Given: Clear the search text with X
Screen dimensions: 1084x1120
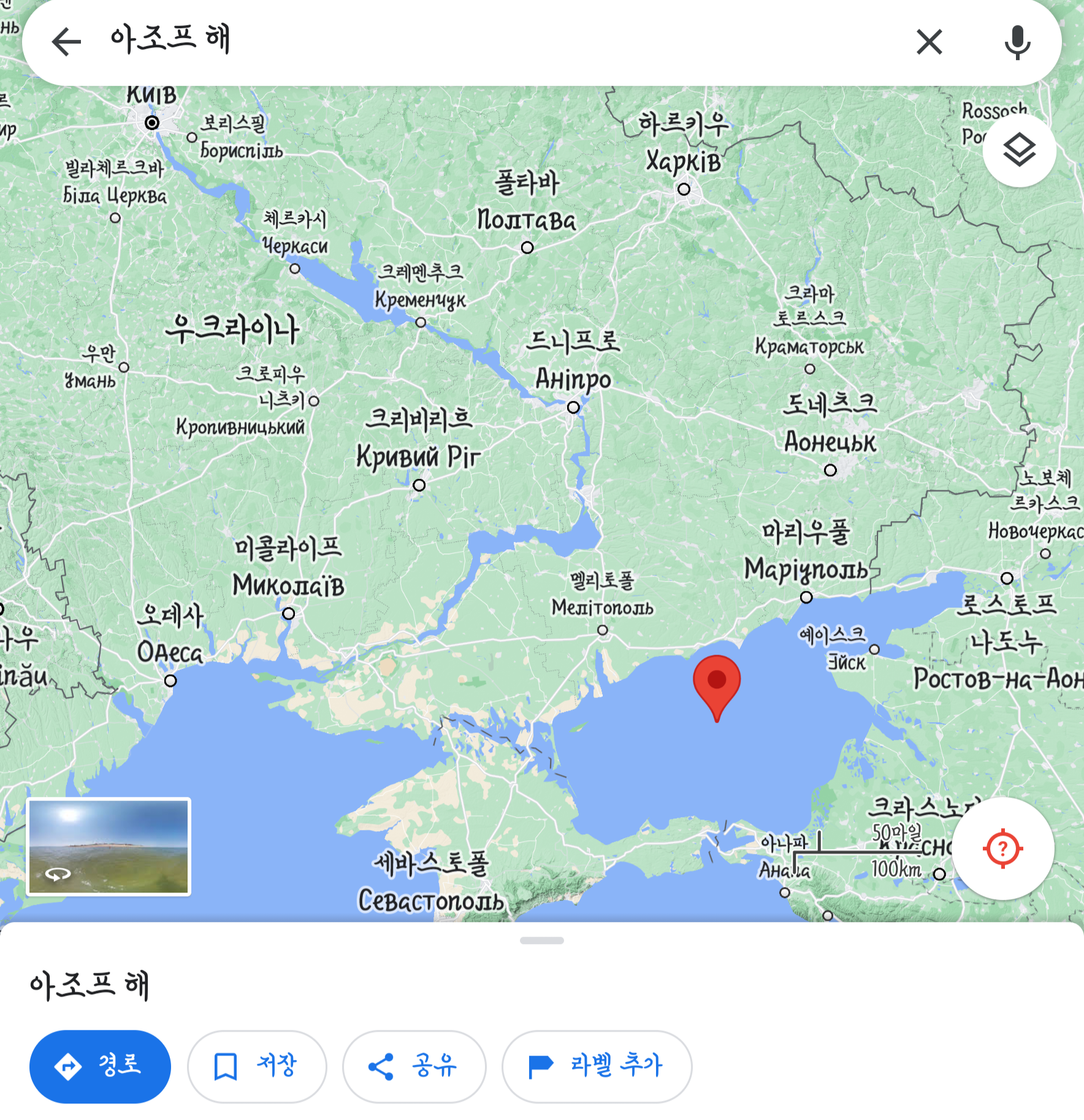Looking at the screenshot, I should click(x=929, y=42).
